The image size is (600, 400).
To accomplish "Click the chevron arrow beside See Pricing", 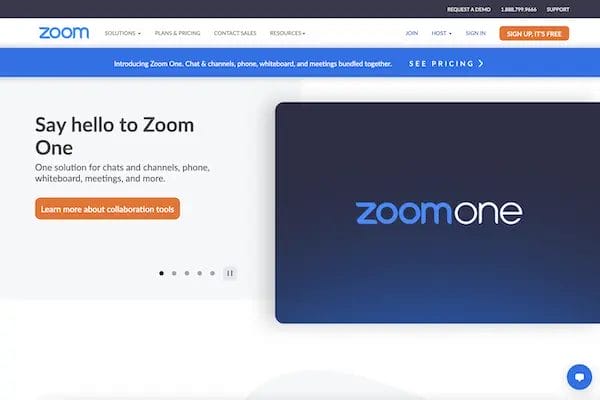I will 481,64.
